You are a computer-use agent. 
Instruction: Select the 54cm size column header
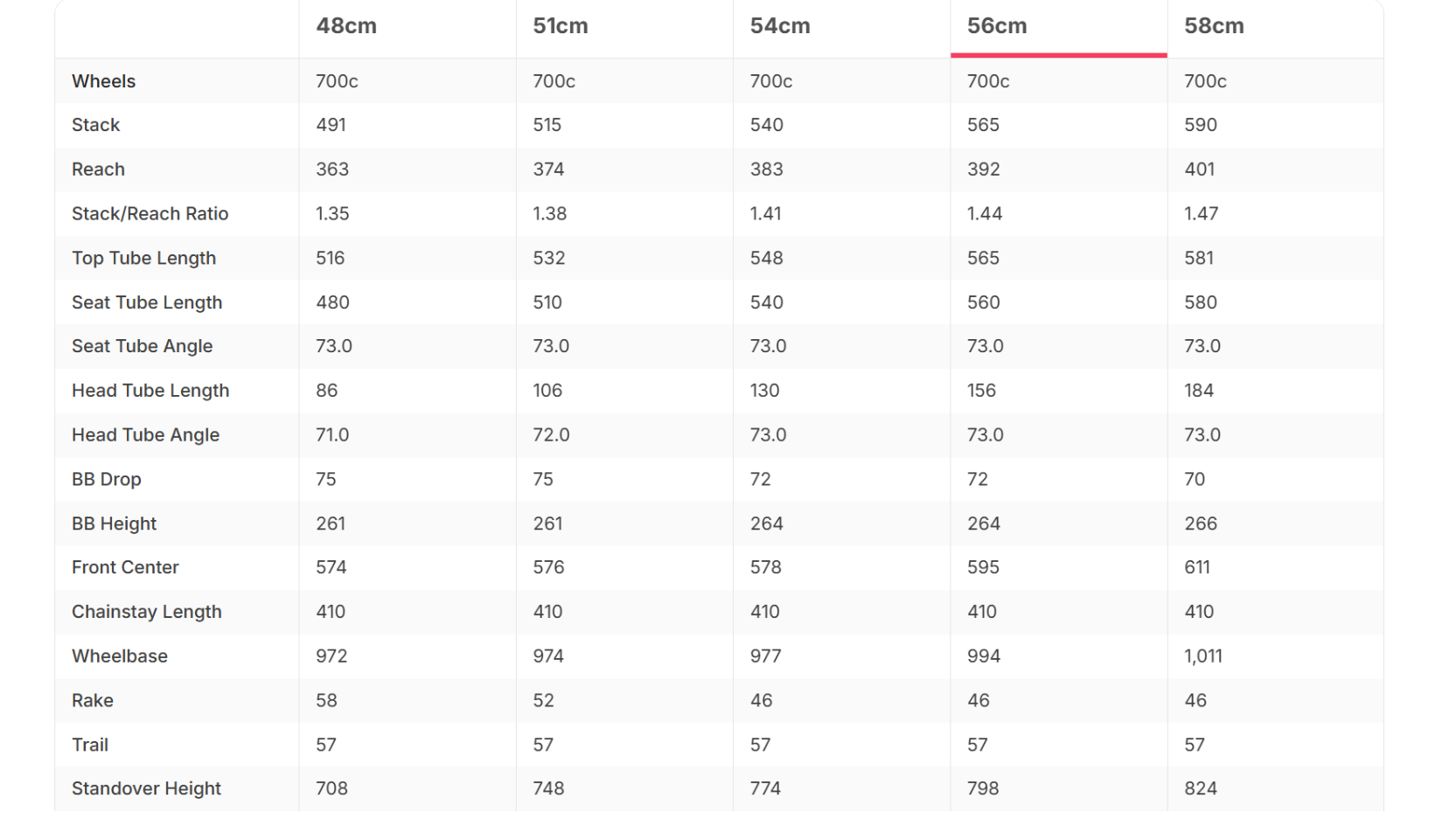coord(780,26)
